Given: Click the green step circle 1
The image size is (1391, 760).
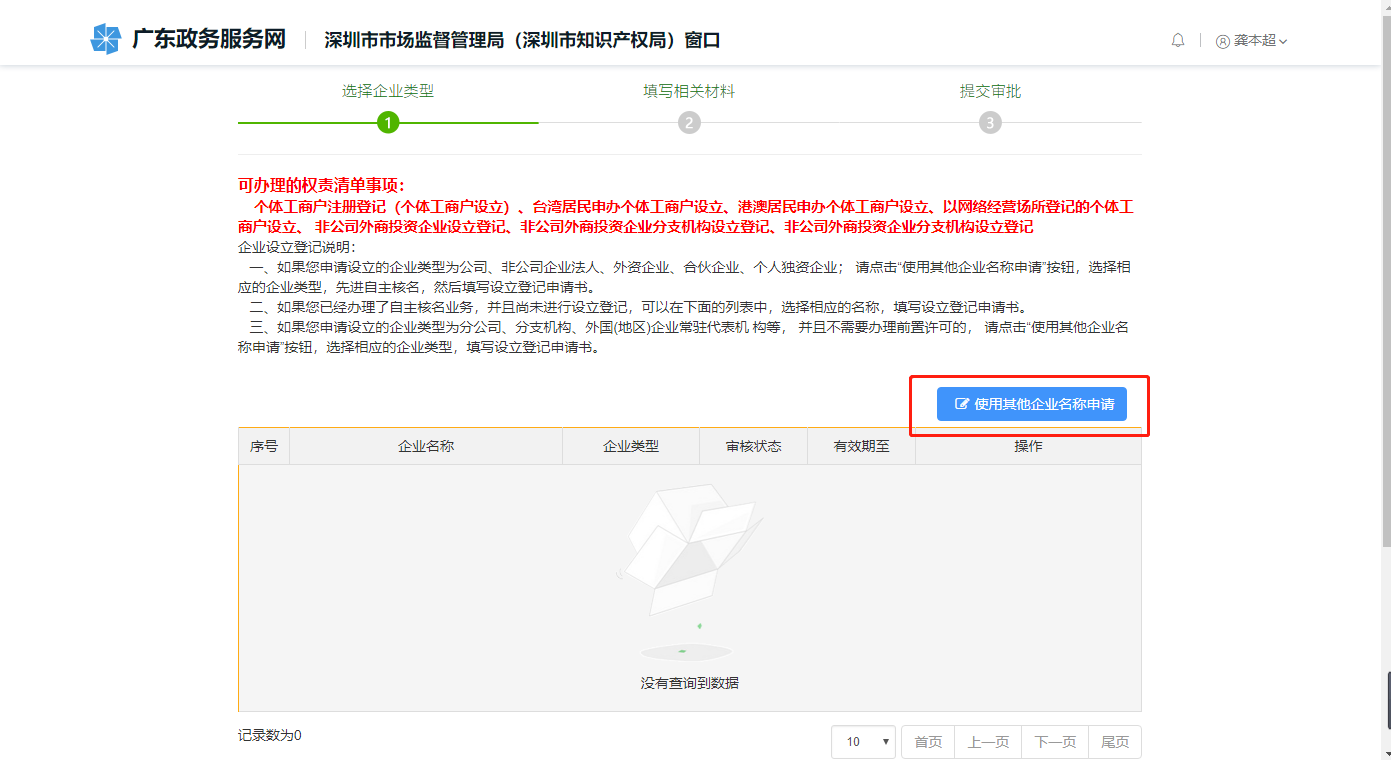Looking at the screenshot, I should click(x=389, y=123).
